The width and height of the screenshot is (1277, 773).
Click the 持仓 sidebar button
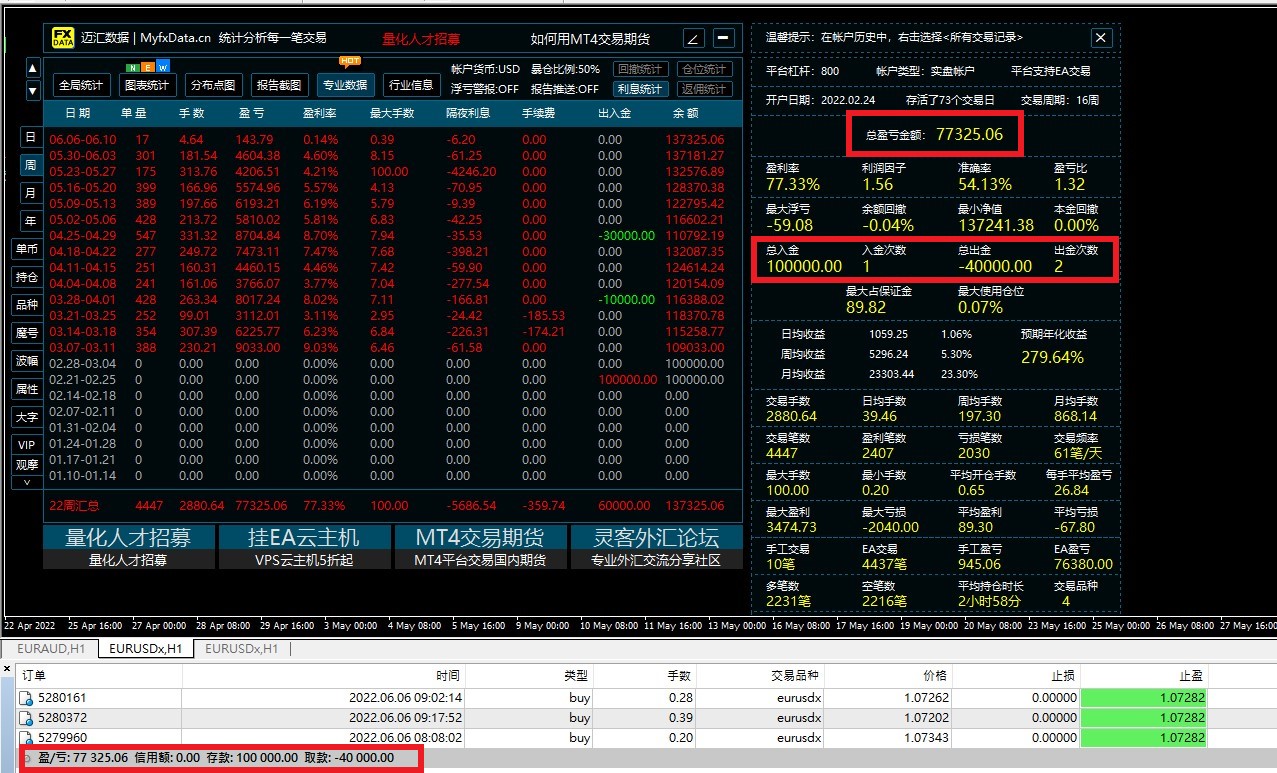[27, 277]
